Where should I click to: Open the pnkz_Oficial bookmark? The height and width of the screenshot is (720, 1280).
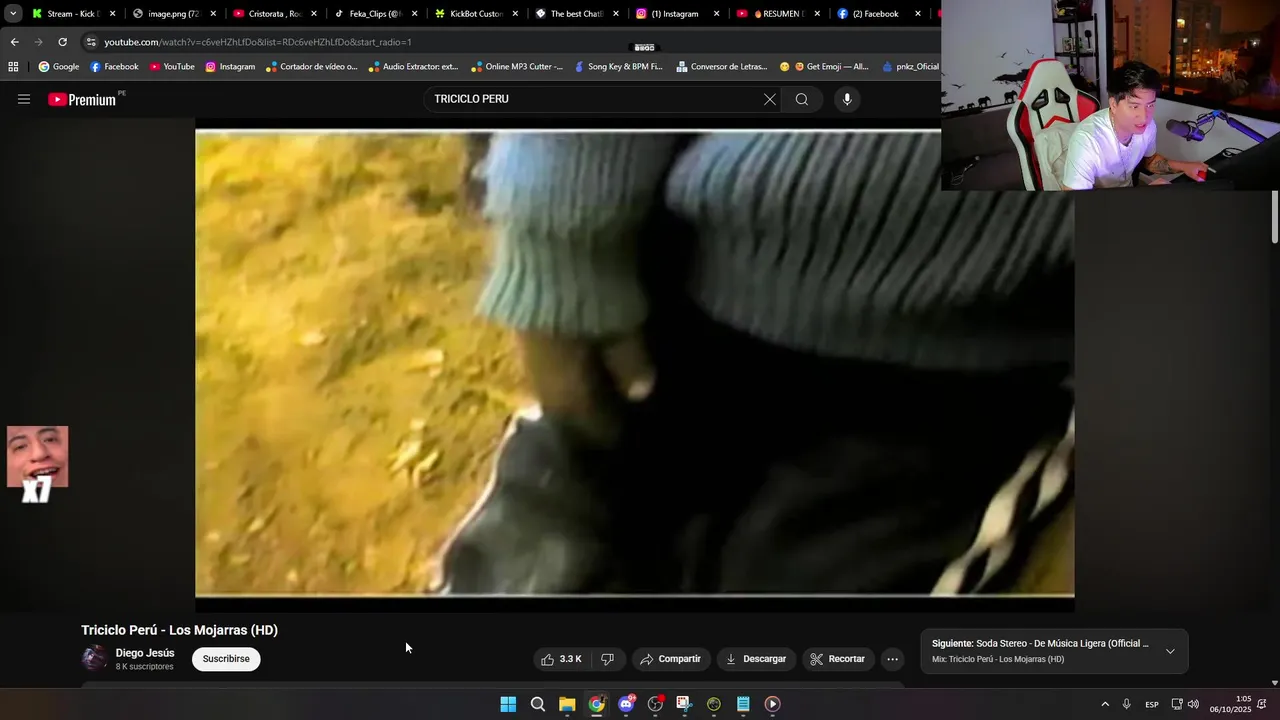910,67
